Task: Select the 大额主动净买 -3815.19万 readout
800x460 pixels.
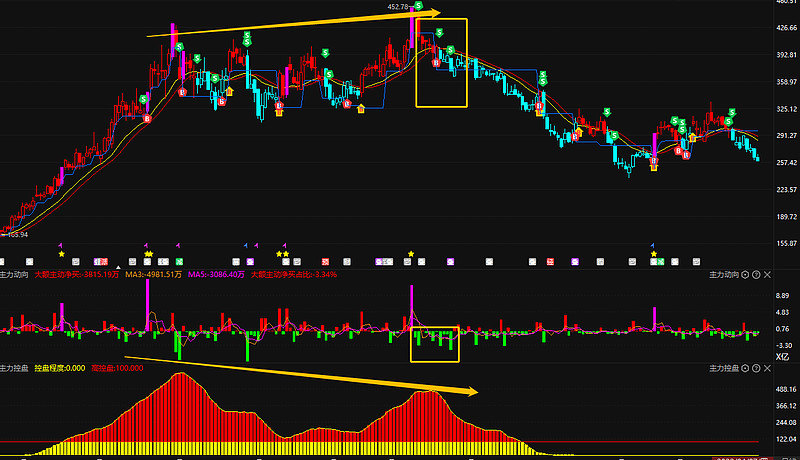Action: [x=77, y=275]
